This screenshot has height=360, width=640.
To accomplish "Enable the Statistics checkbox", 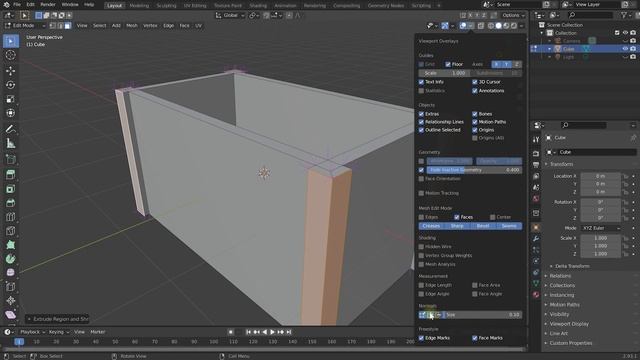I will click(421, 91).
